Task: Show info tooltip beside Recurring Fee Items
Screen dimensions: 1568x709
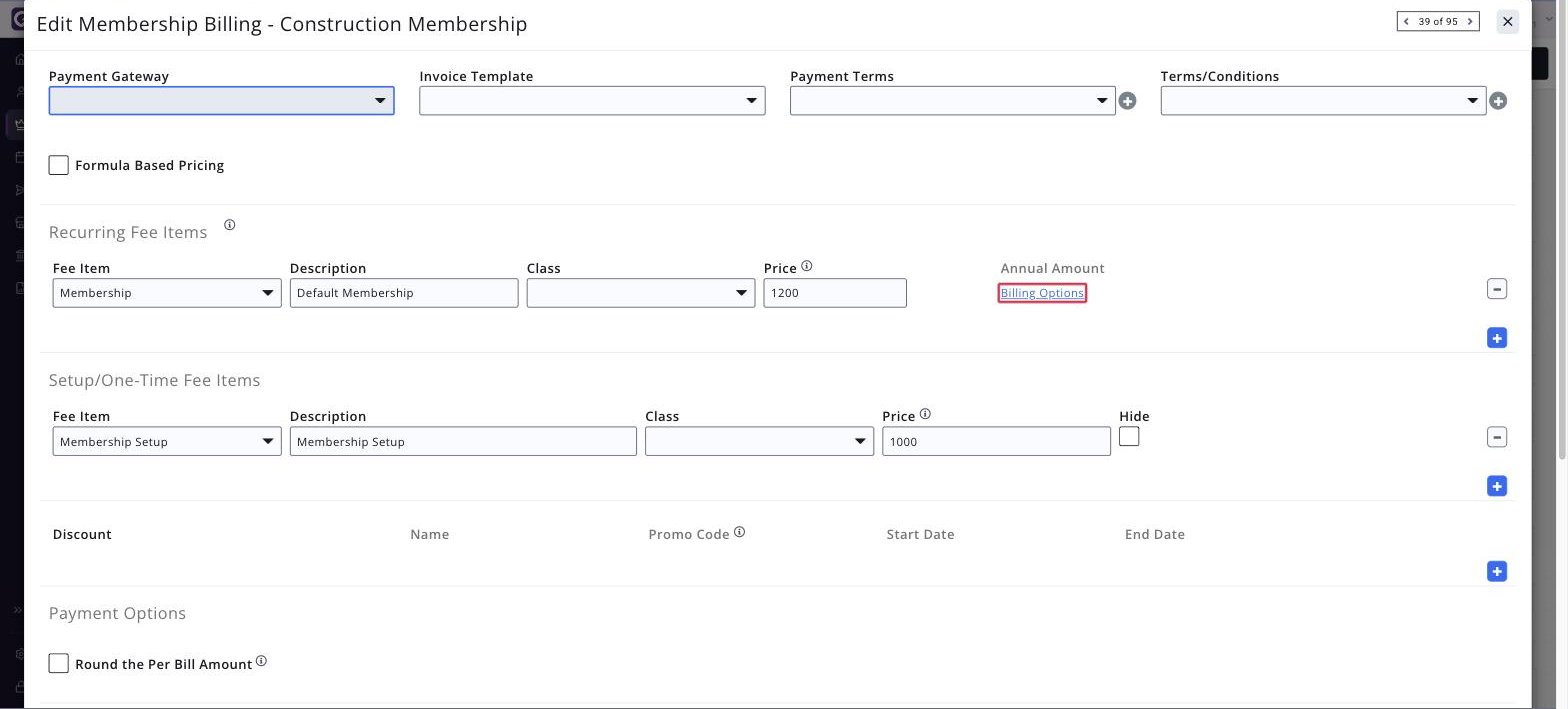Action: pyautogui.click(x=229, y=226)
